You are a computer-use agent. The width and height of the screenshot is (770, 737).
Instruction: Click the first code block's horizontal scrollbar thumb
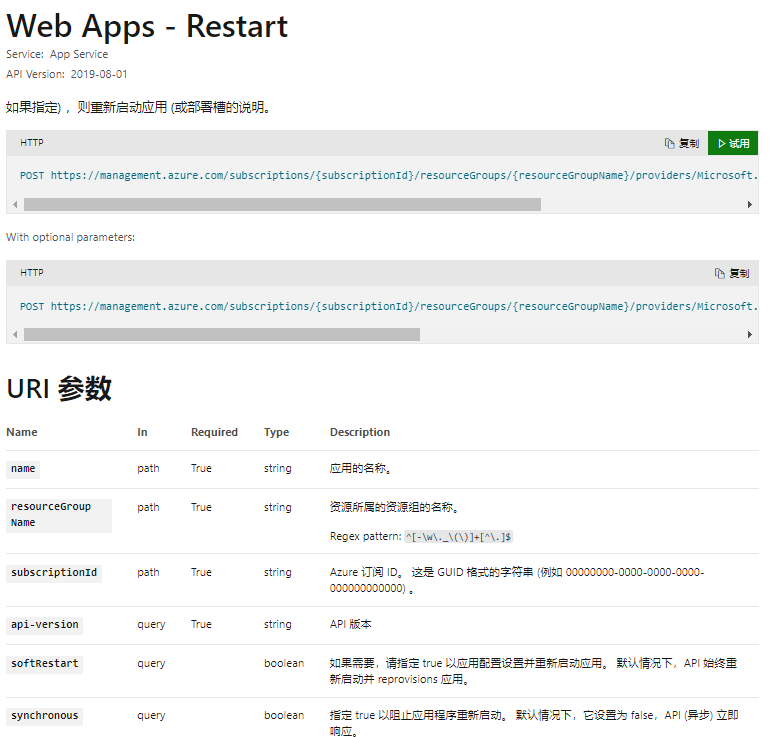tap(282, 204)
